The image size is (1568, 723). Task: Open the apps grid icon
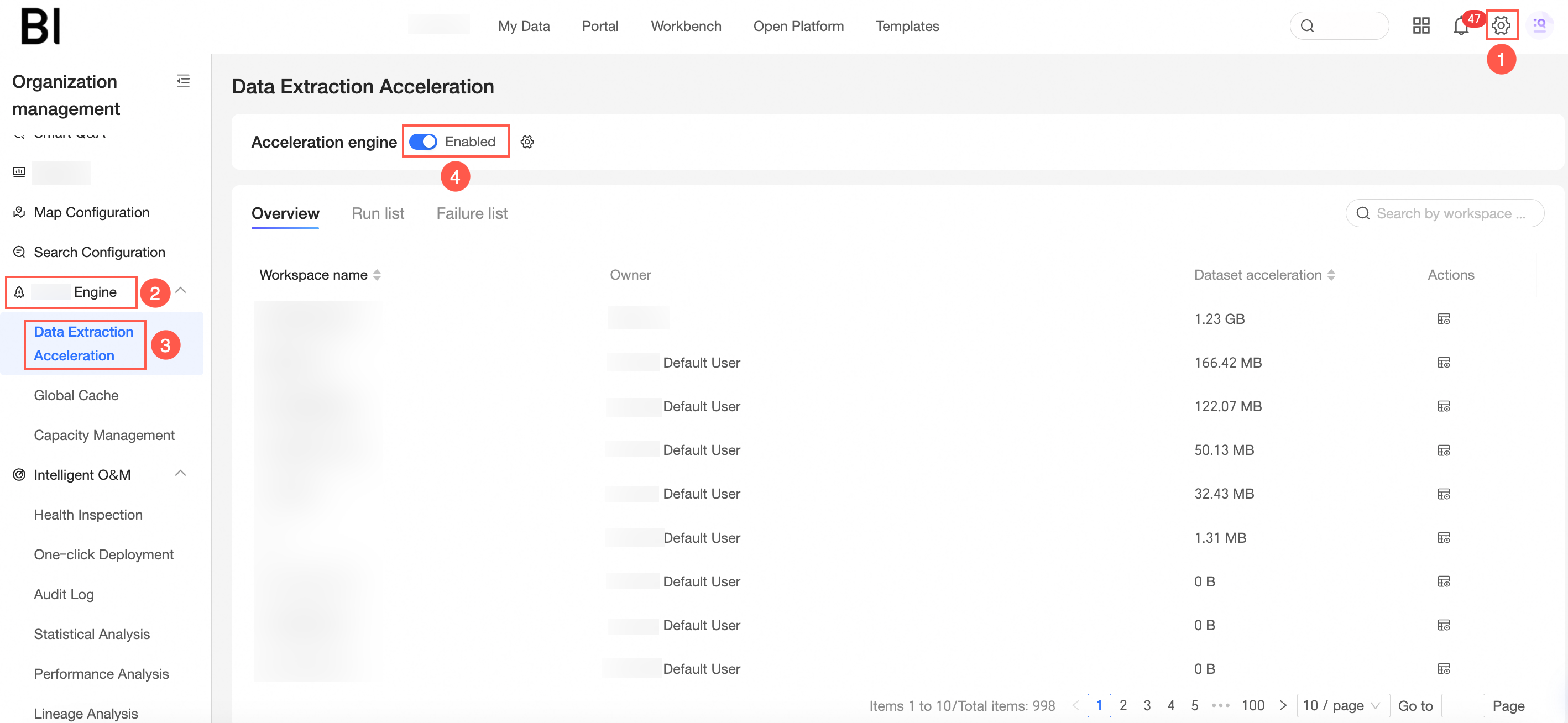1421,25
